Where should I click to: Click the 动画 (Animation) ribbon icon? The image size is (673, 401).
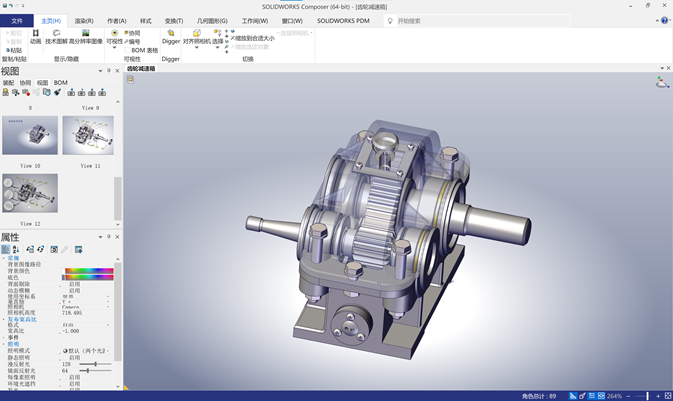(x=35, y=33)
